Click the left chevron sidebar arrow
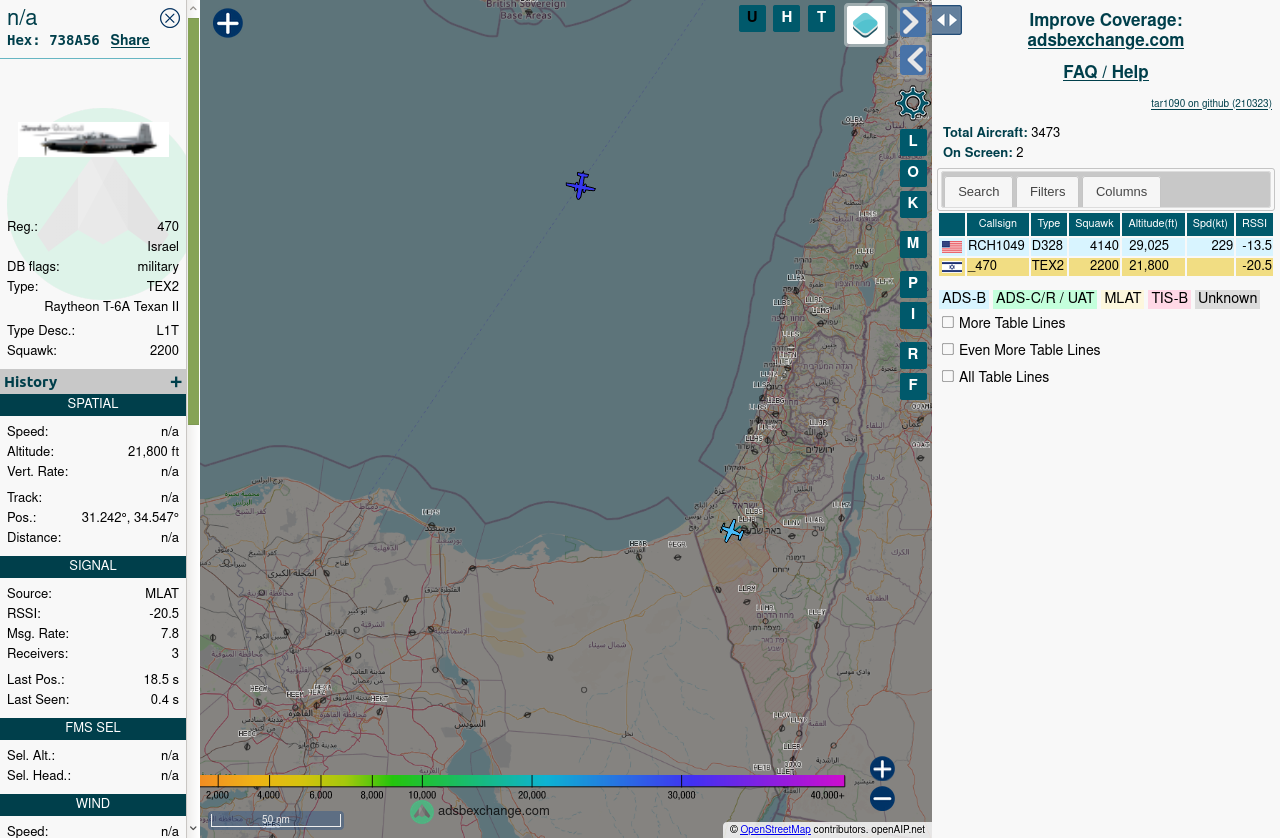 pyautogui.click(x=912, y=61)
